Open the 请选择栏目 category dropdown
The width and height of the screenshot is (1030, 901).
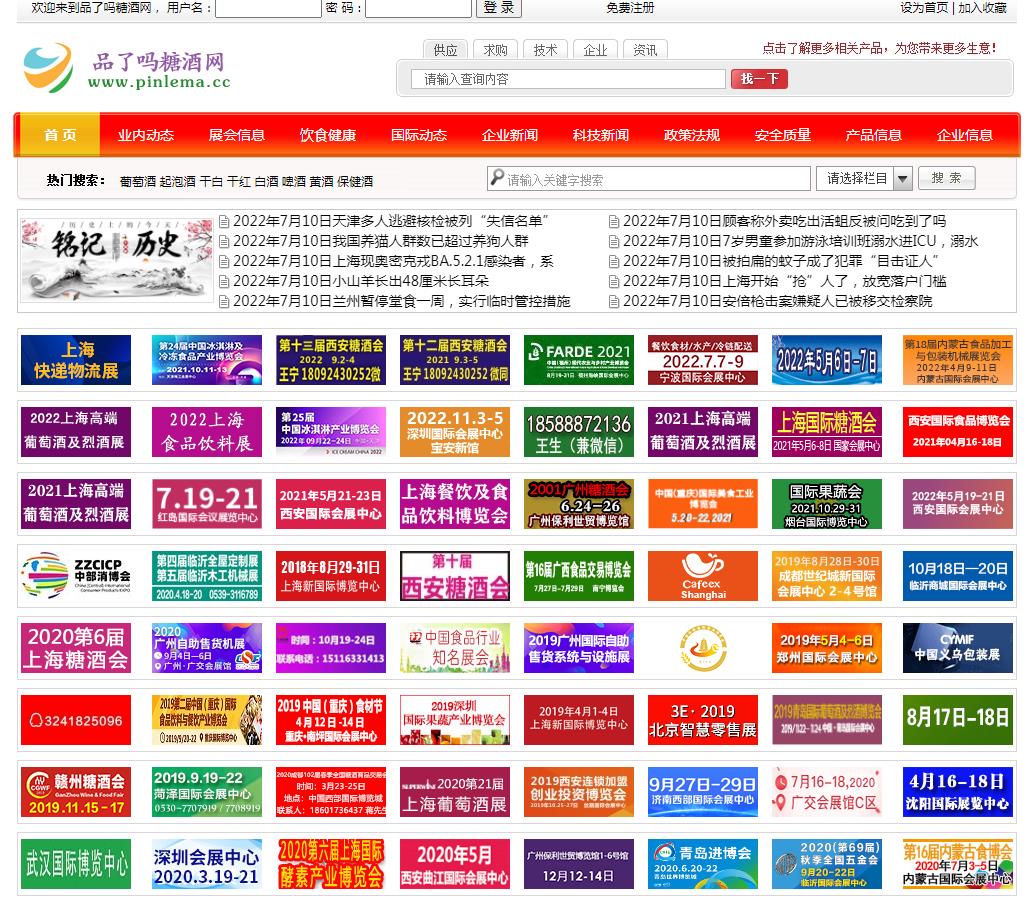(x=864, y=178)
